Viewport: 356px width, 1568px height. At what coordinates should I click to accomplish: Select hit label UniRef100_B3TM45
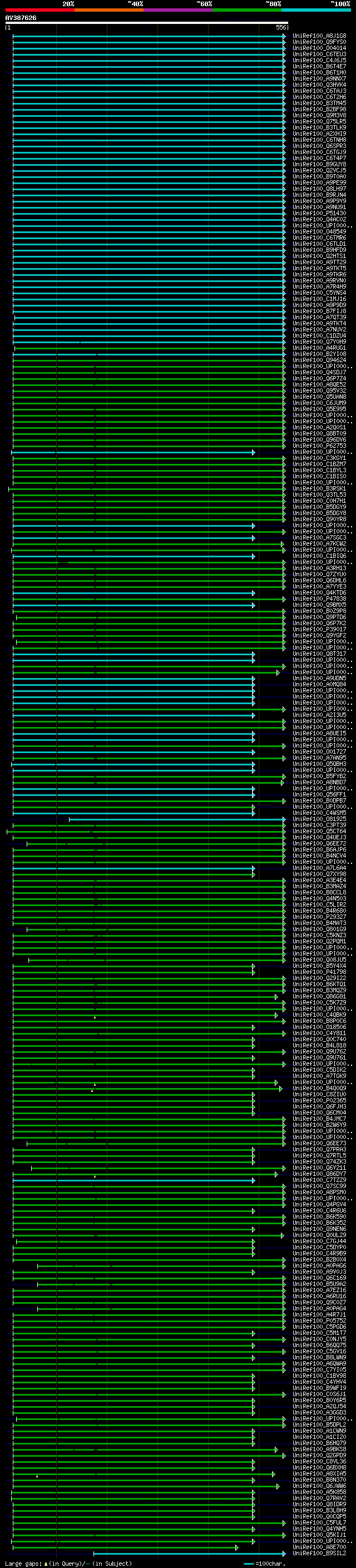tap(319, 103)
